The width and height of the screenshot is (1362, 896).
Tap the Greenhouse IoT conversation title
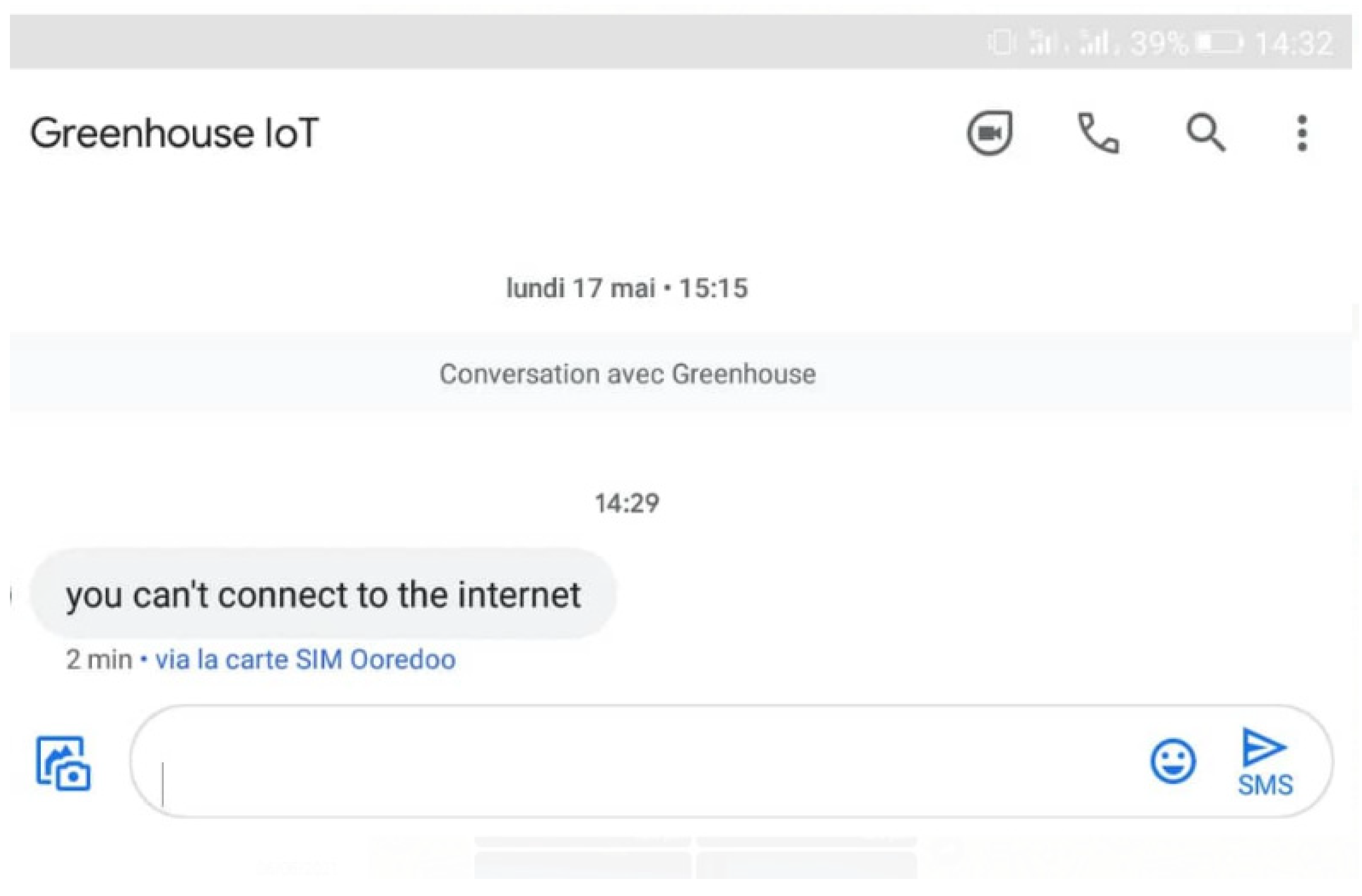click(174, 133)
